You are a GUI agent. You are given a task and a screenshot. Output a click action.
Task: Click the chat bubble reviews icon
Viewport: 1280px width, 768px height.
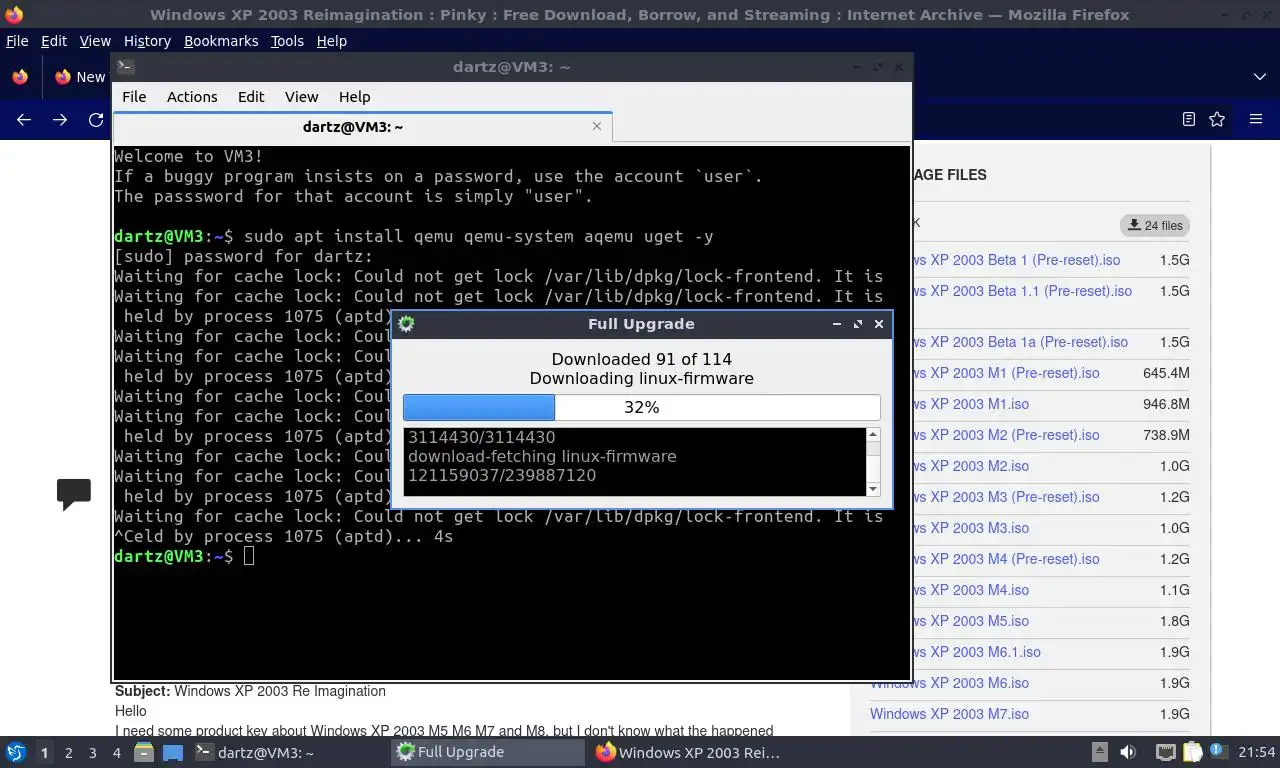[74, 494]
